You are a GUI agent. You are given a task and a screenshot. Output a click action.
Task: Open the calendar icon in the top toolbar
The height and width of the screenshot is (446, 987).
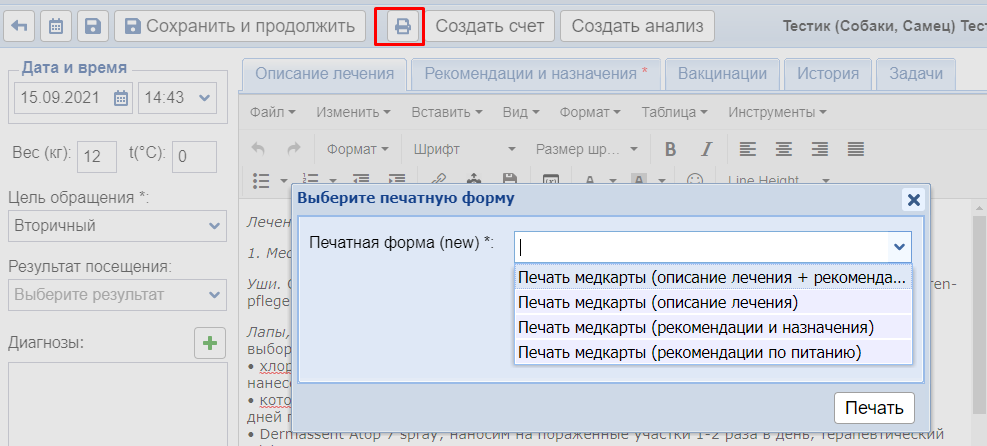coord(56,26)
